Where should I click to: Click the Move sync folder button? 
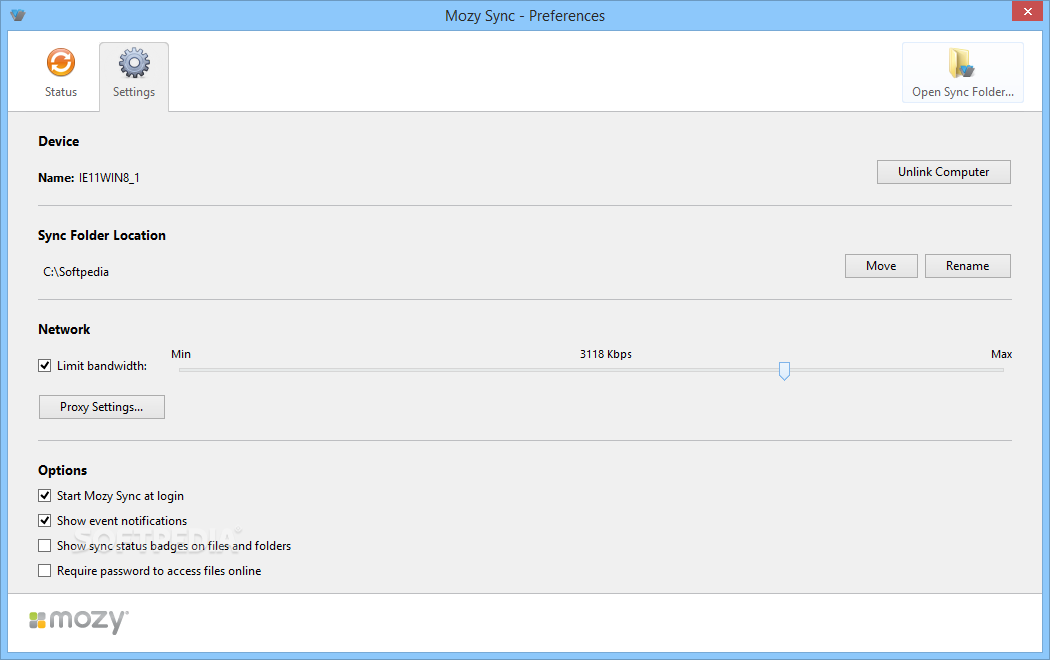[x=881, y=266]
